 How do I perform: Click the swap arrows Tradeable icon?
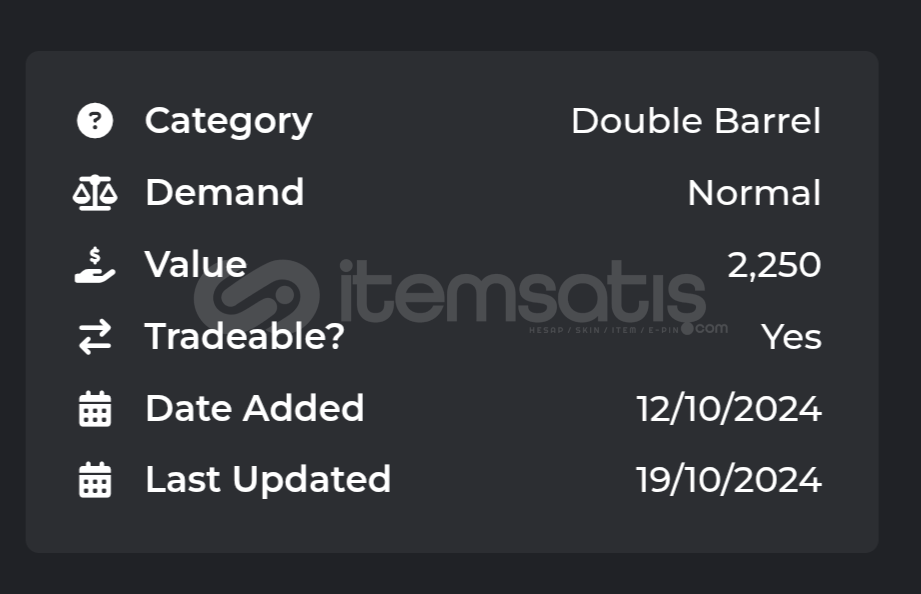pos(95,337)
